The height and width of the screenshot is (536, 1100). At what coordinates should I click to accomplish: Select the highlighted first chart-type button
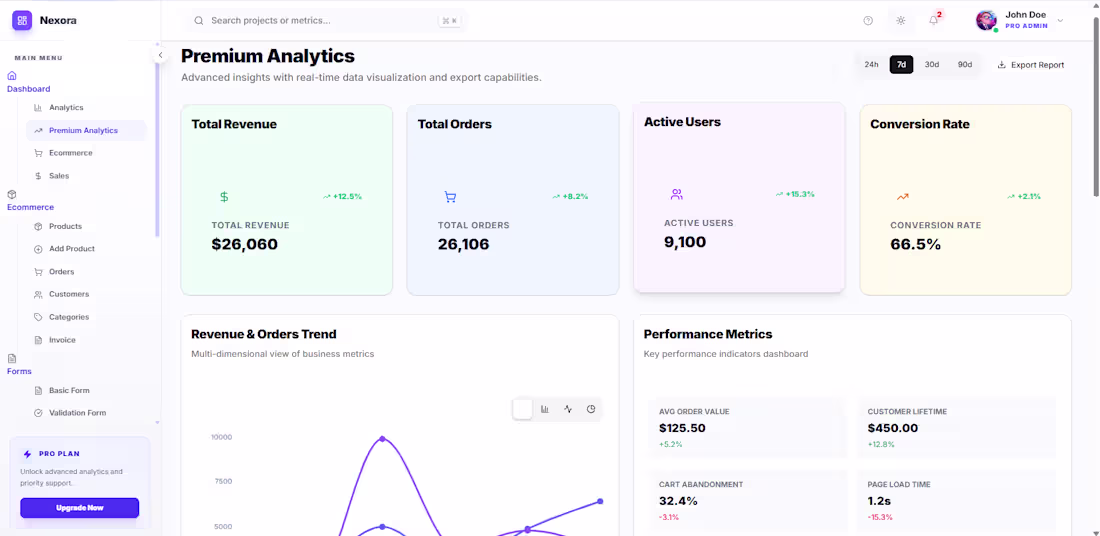(x=523, y=409)
